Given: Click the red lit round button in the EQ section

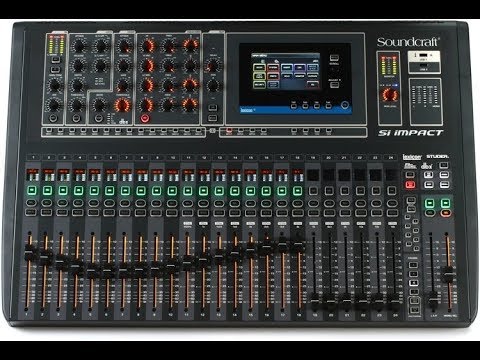Looking at the screenshot, I should pyautogui.click(x=145, y=118).
